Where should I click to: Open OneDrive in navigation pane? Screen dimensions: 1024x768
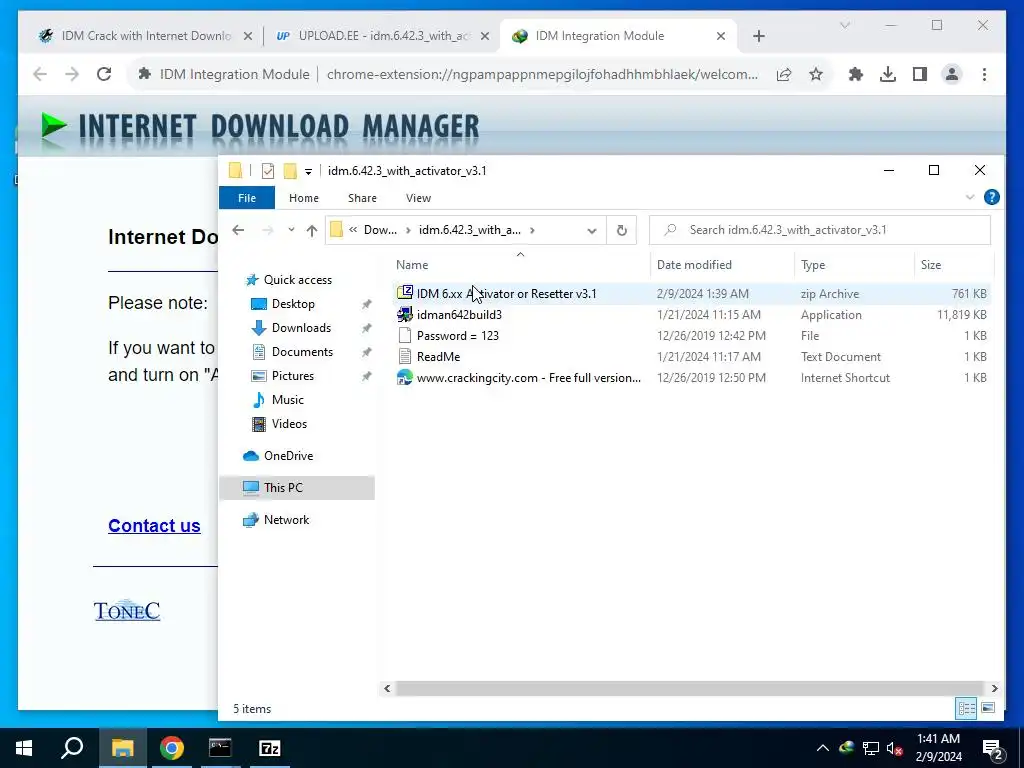(288, 456)
